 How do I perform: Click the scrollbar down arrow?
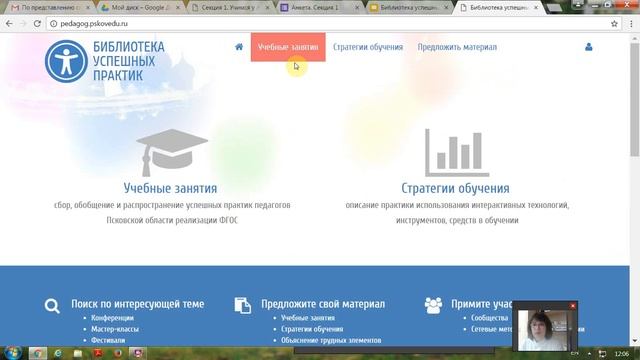pos(634,341)
